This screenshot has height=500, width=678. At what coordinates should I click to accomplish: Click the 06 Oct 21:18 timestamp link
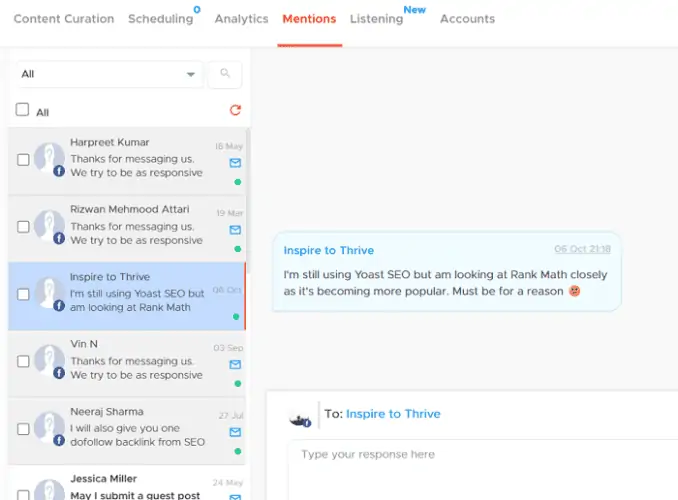pos(582,249)
